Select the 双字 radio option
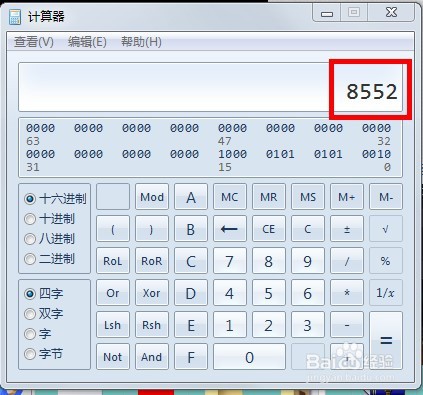The width and height of the screenshot is (423, 395). 44,314
